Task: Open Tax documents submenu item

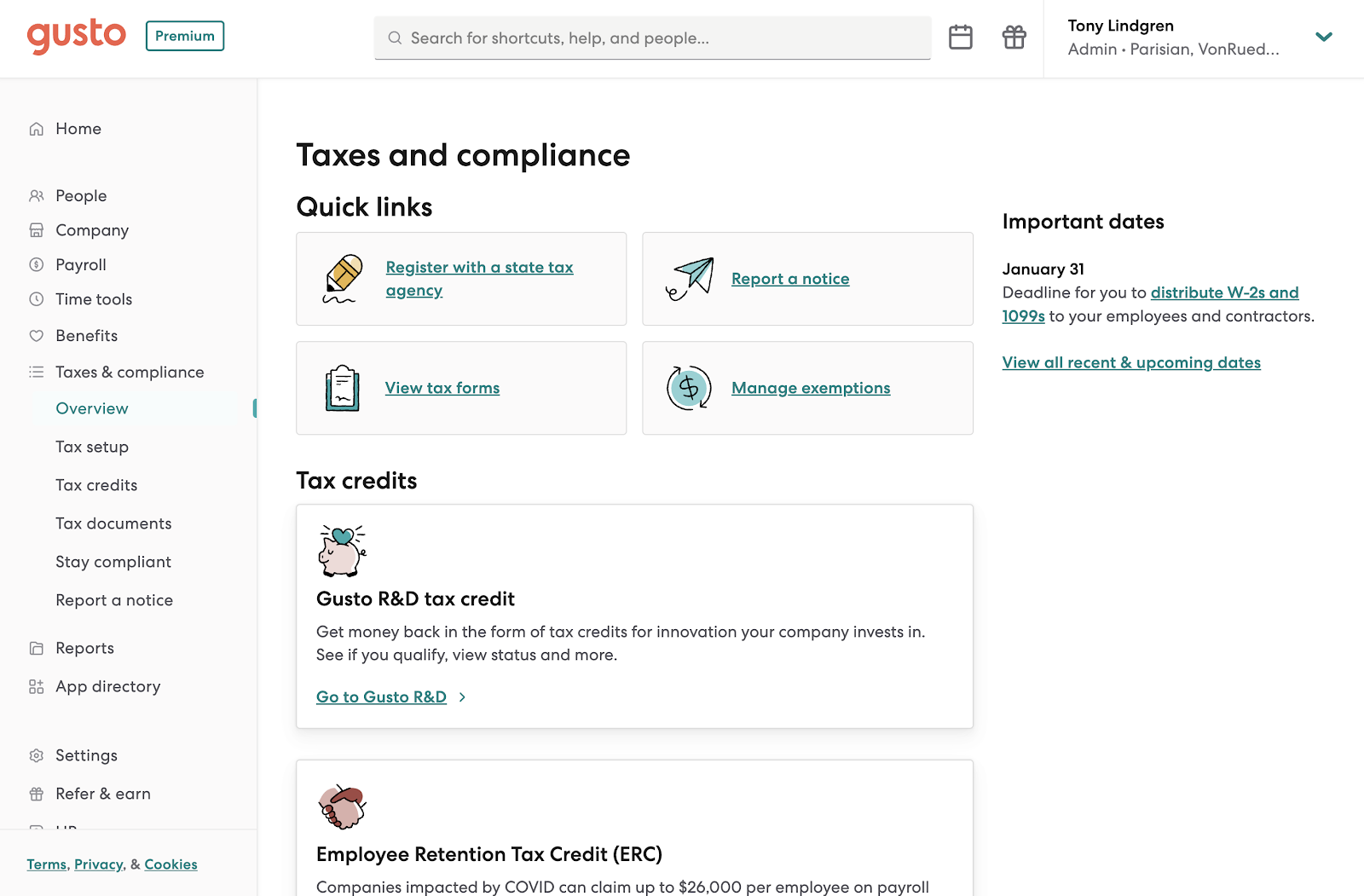Action: (x=113, y=523)
